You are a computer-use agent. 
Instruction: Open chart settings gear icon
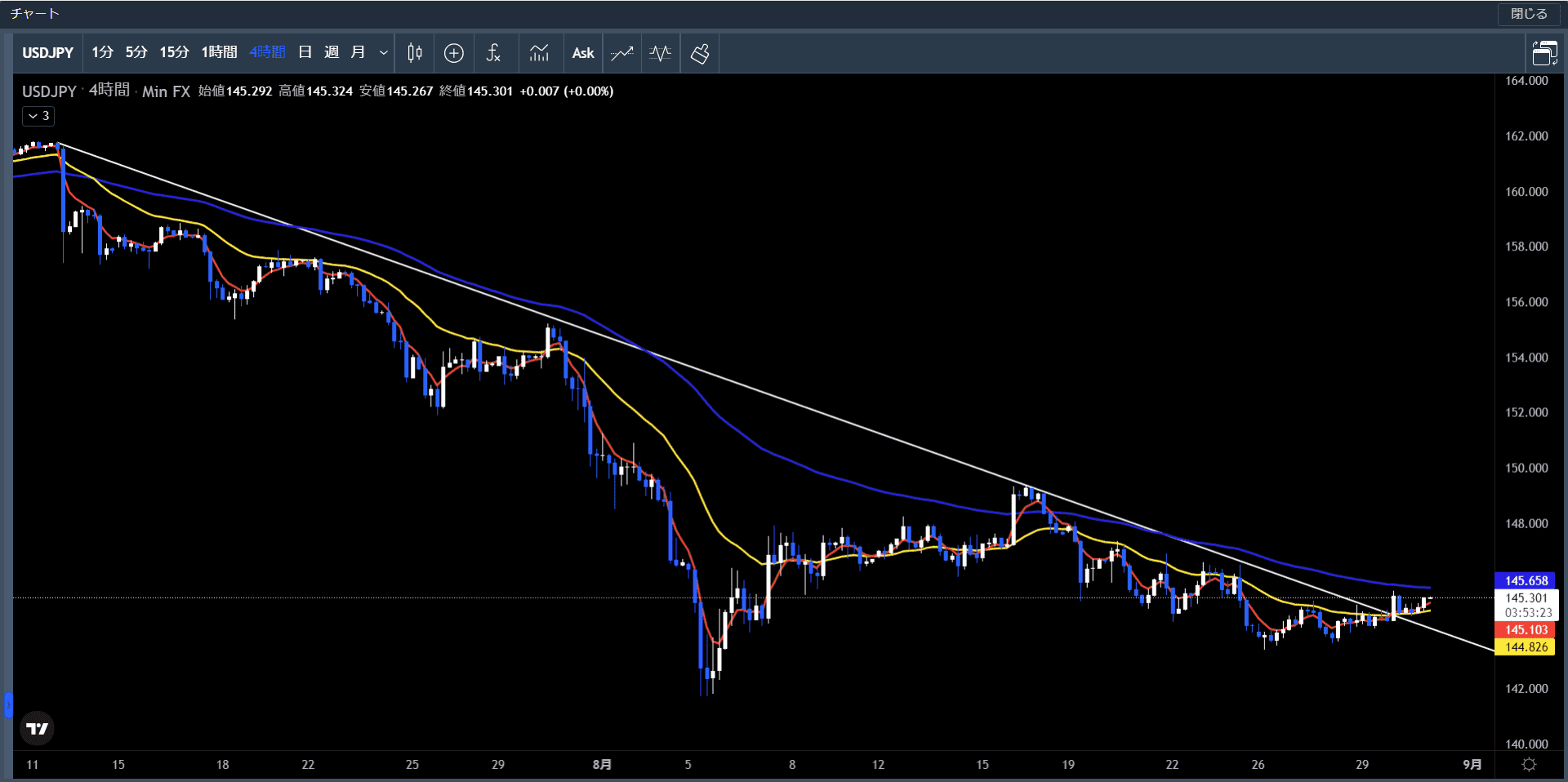point(1530,764)
